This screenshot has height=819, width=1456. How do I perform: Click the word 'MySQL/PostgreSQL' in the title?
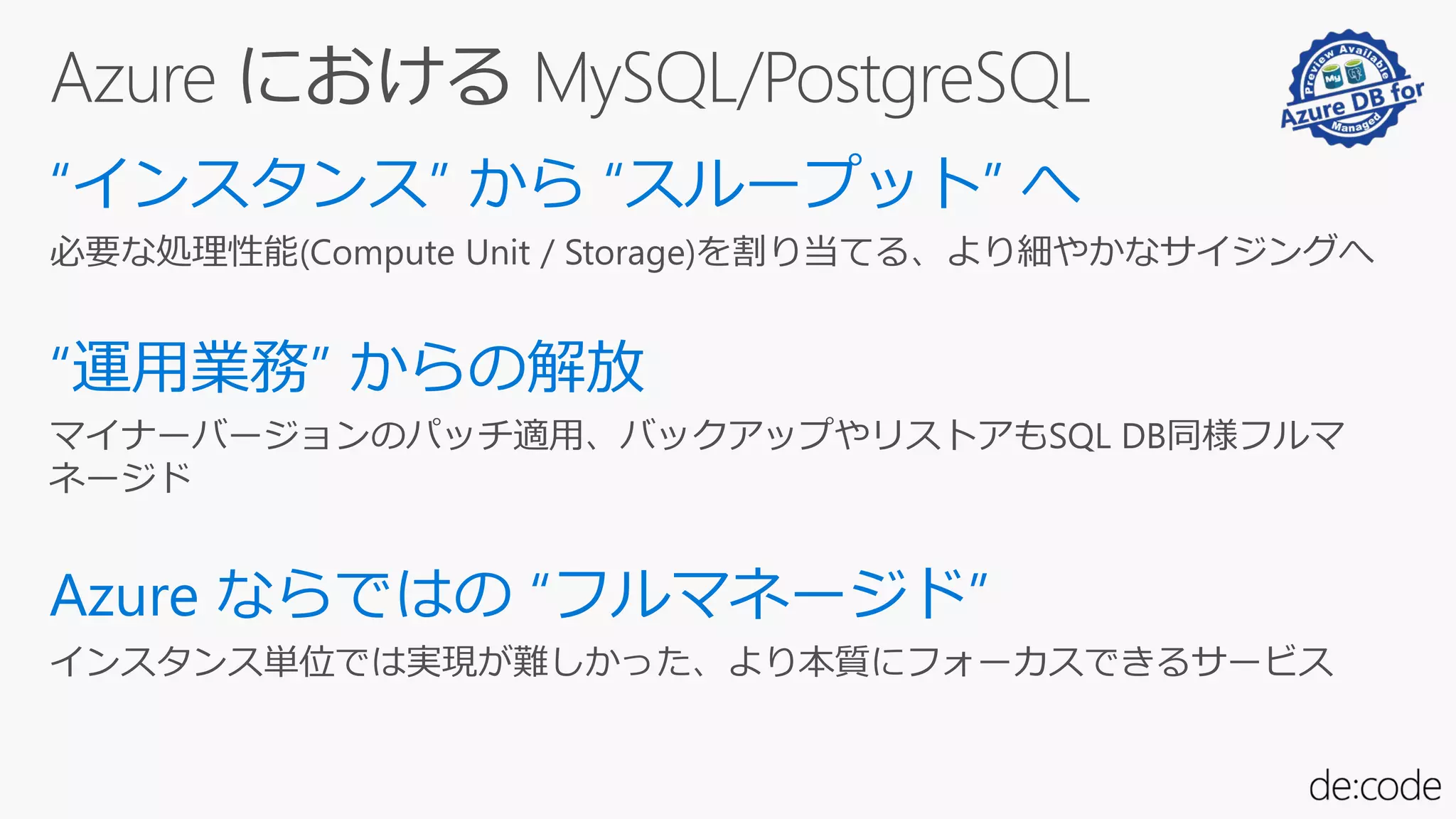812,80
